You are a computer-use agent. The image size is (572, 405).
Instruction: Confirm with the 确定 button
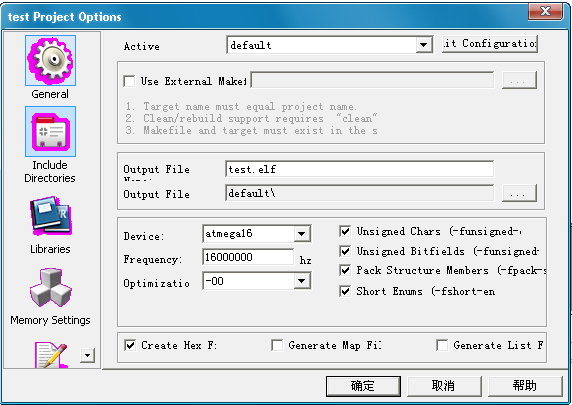click(363, 386)
